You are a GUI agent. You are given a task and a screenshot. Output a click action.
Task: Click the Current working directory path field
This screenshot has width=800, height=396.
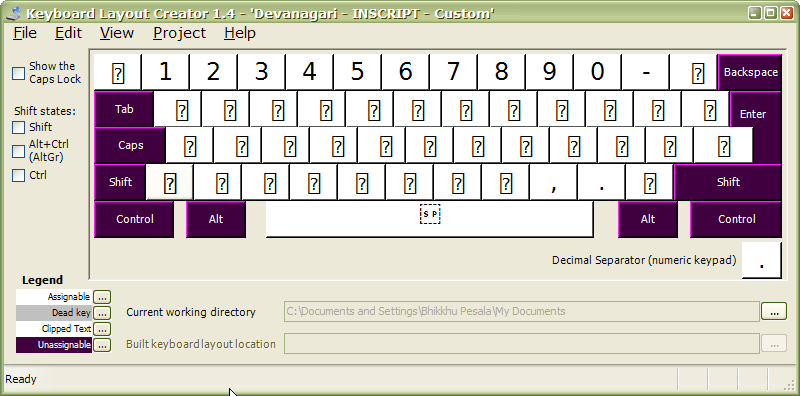[x=521, y=311]
